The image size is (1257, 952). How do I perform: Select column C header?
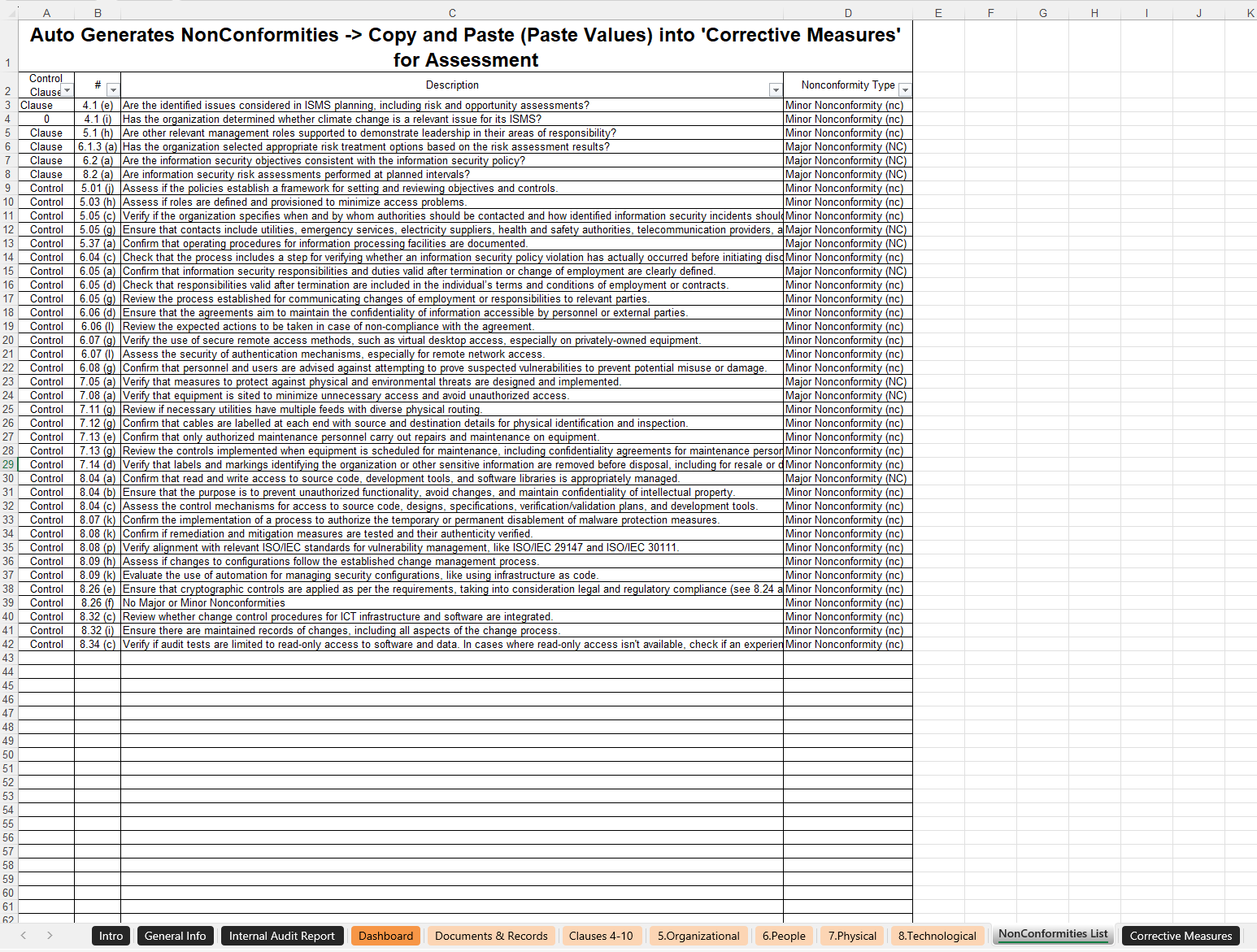coord(452,13)
